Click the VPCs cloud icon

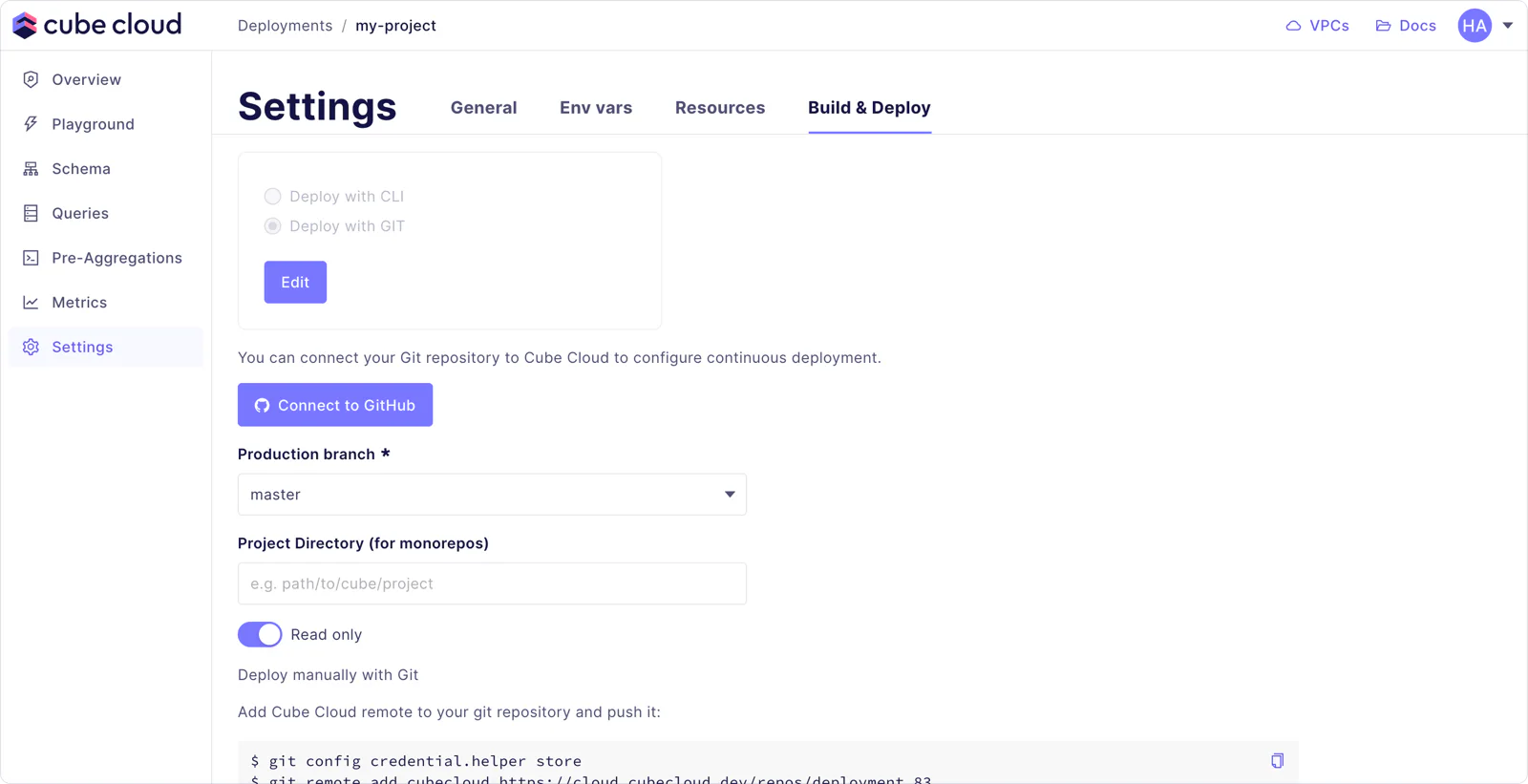(1293, 26)
